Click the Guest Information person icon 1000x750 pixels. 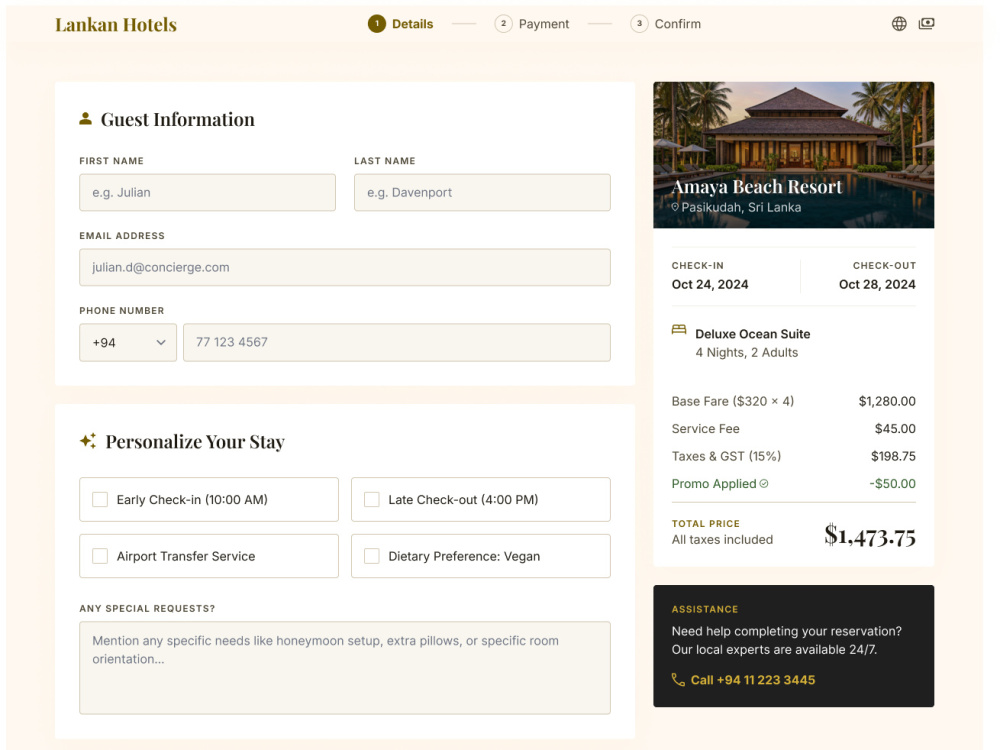85,119
